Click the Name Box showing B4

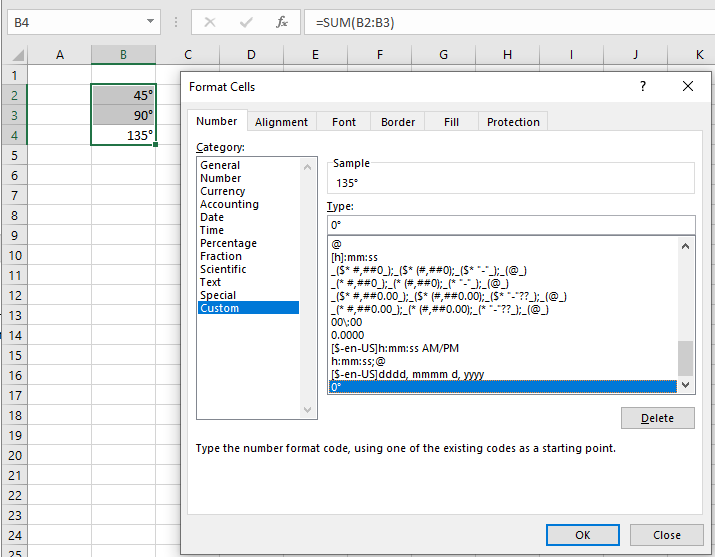[83, 22]
